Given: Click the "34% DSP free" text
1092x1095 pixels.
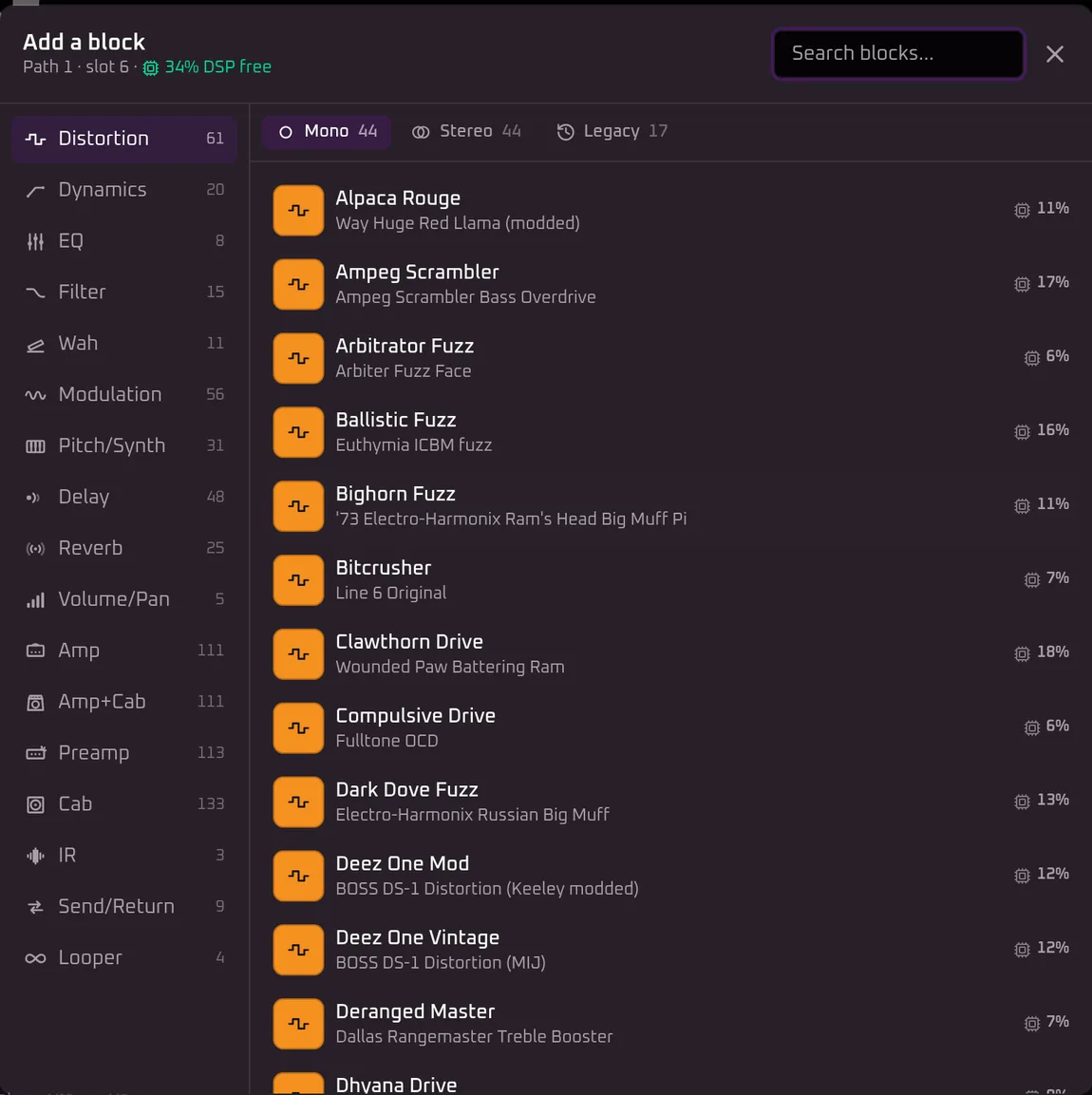Looking at the screenshot, I should click(x=217, y=67).
